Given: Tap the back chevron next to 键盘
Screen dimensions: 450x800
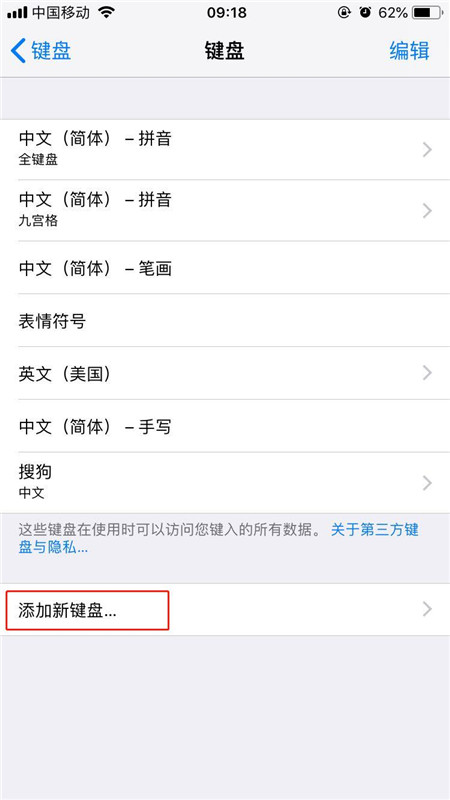Looking at the screenshot, I should (x=18, y=51).
